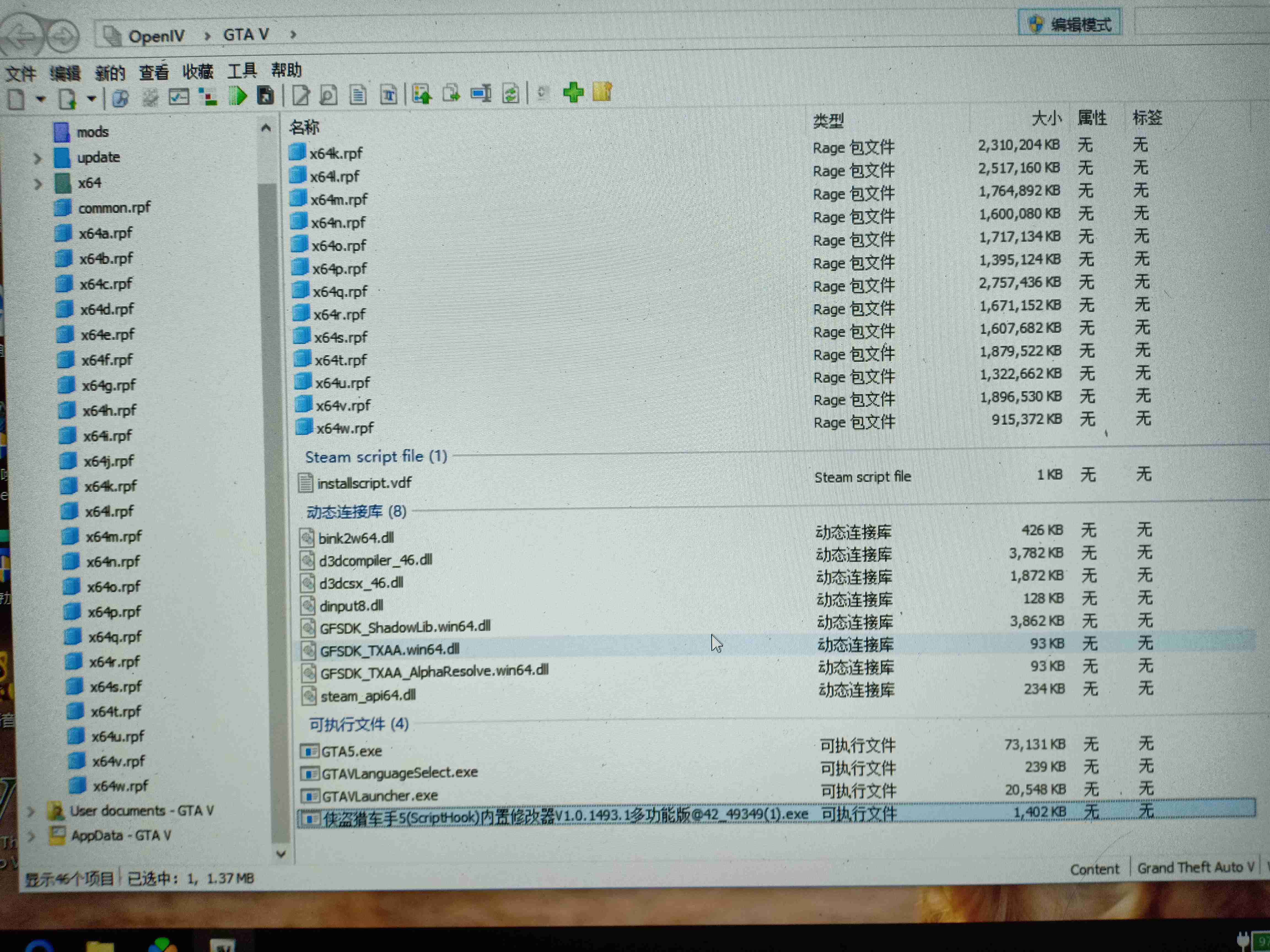This screenshot has height=952, width=1270.
Task: Go back with the left arrow button
Action: pos(21,36)
